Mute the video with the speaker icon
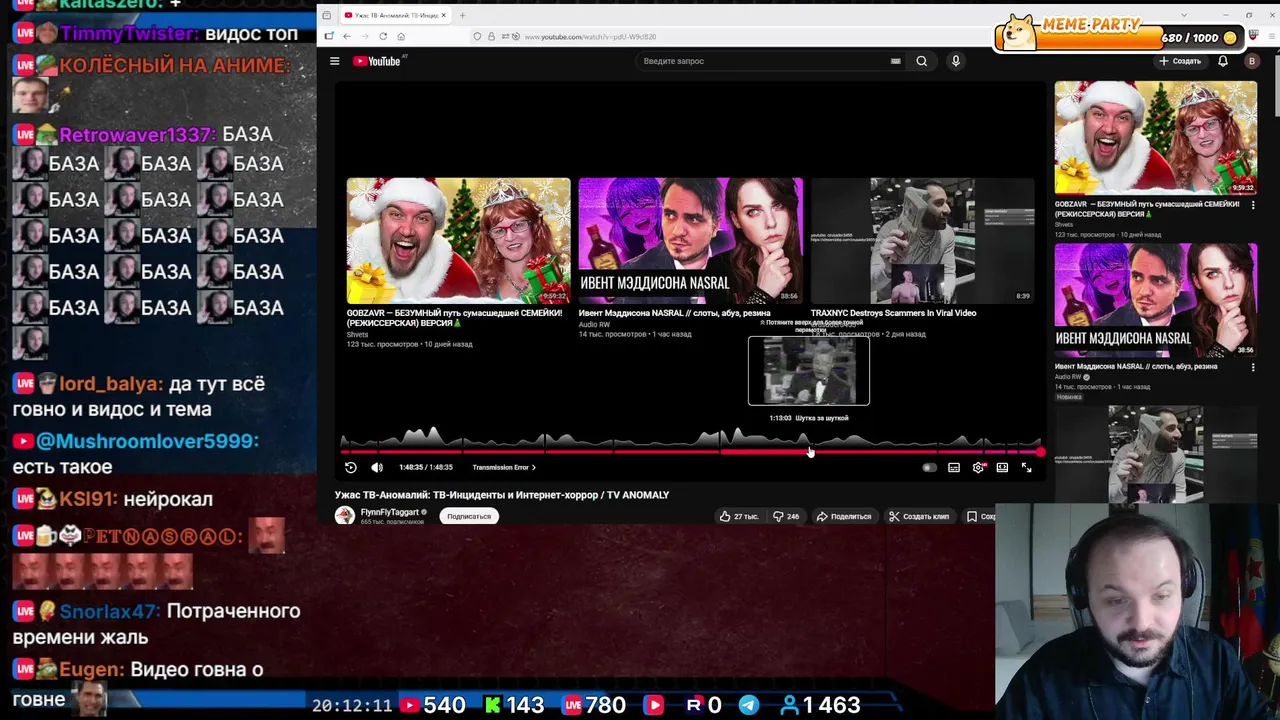The image size is (1280, 720). tap(377, 467)
